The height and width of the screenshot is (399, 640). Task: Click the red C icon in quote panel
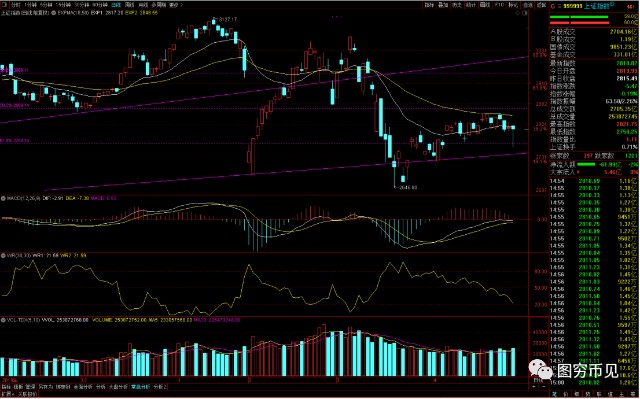tap(553, 6)
